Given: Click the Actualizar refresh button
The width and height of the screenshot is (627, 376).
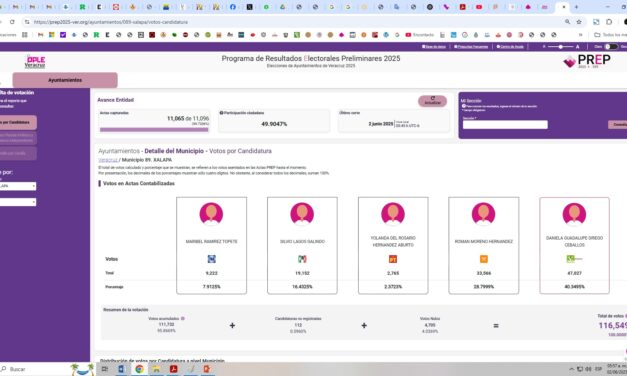Looking at the screenshot, I should pos(432,101).
